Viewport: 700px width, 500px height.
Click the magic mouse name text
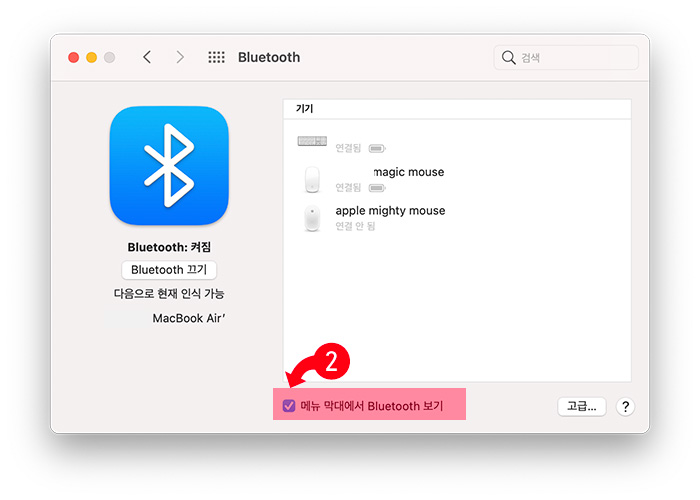[408, 172]
